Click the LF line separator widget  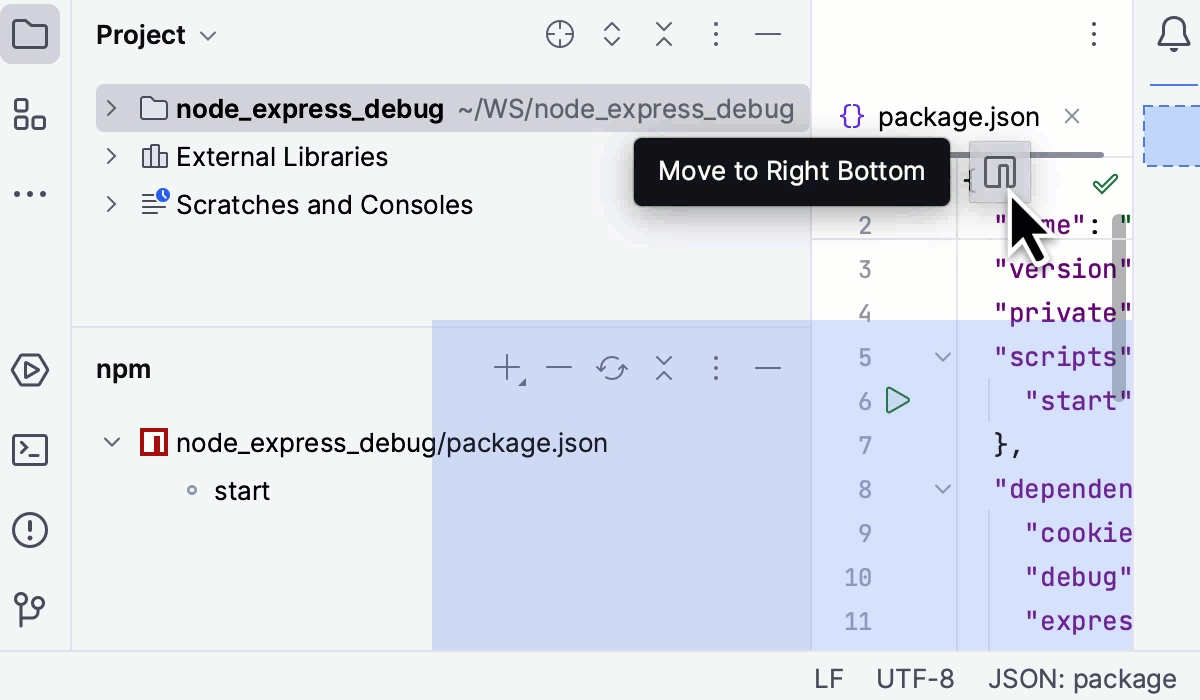828,679
